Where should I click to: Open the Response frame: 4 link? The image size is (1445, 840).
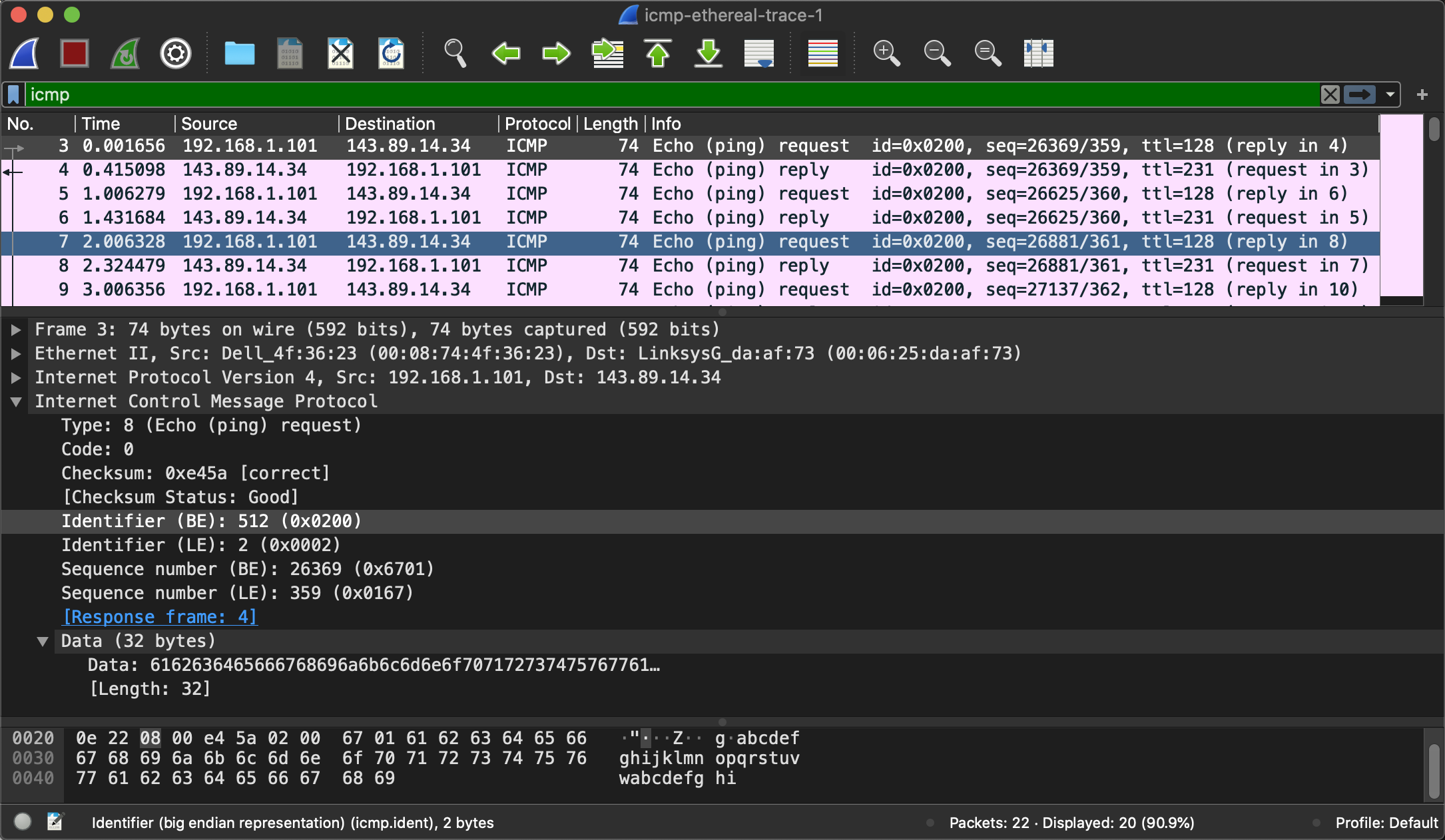(160, 617)
